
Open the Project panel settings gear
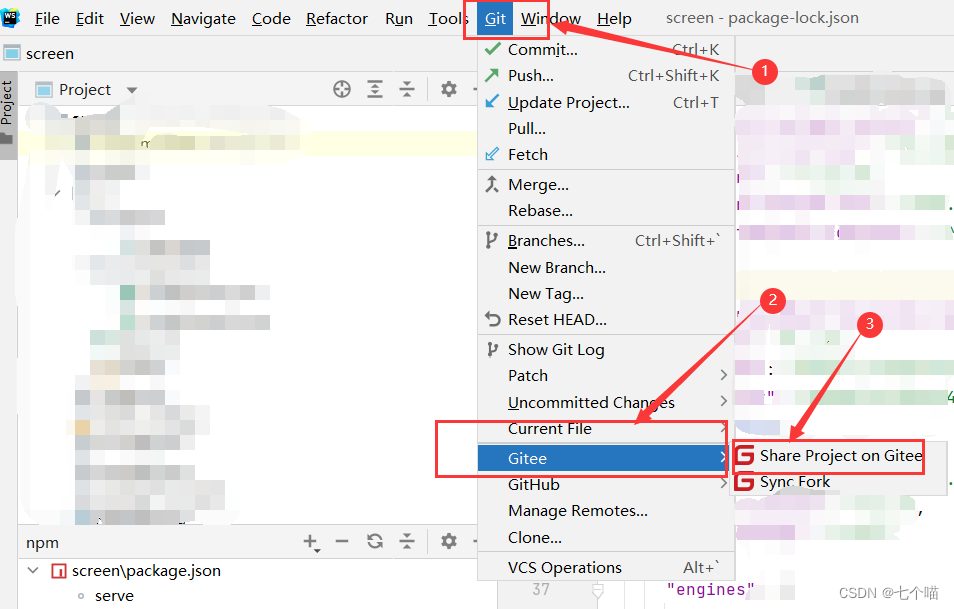pyautogui.click(x=448, y=89)
